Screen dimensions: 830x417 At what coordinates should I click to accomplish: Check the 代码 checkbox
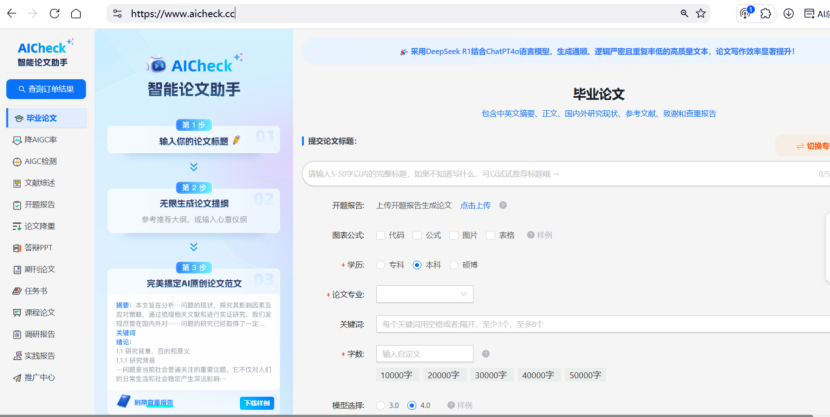click(380, 235)
